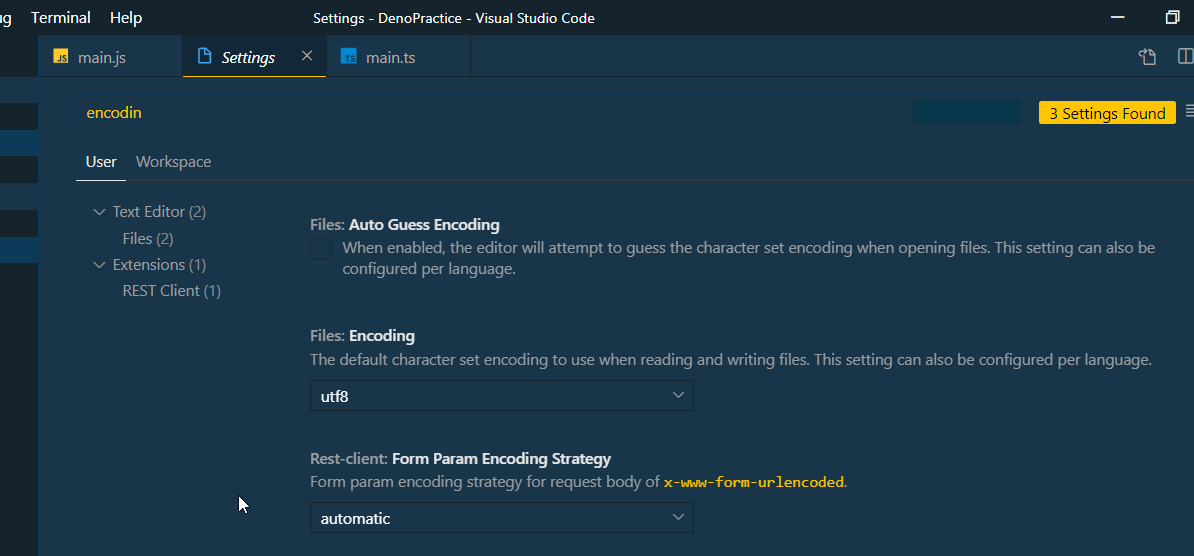
Task: Switch to the main.ts tab
Action: (398, 57)
